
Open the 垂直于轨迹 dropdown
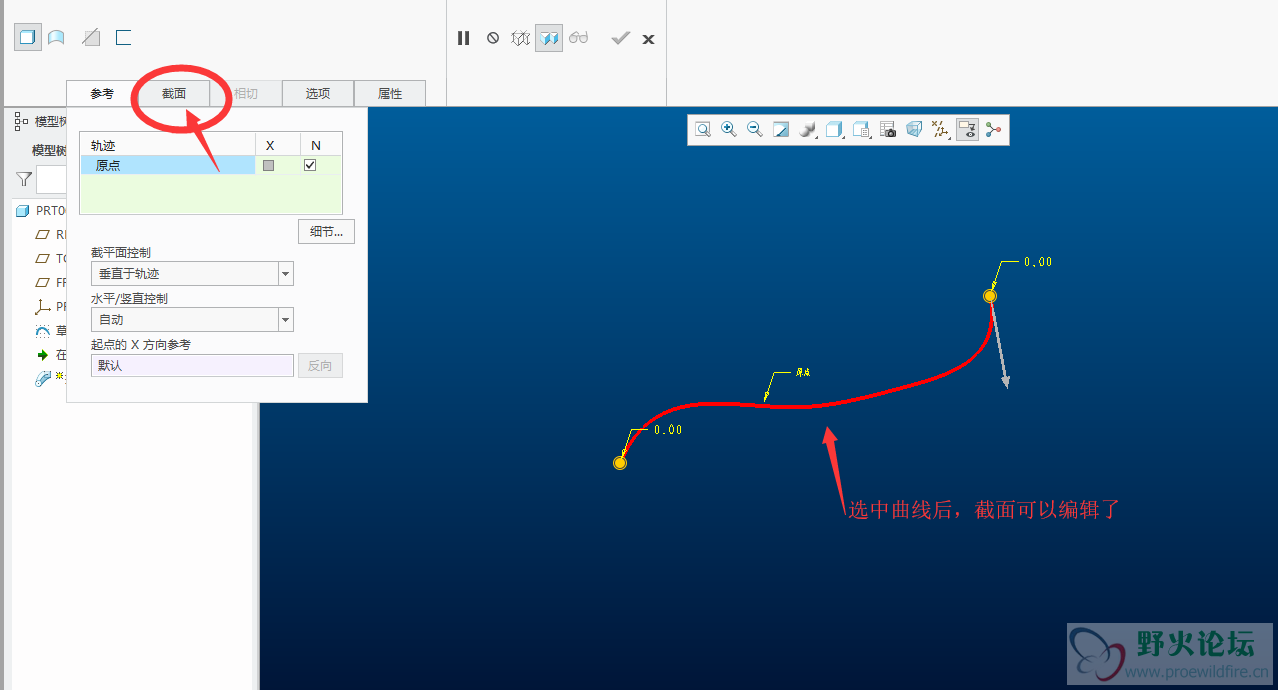[192, 273]
